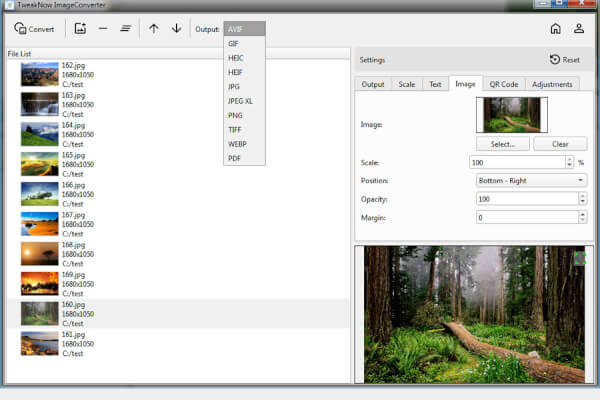
Task: Click the remove file minus icon
Action: click(x=103, y=28)
